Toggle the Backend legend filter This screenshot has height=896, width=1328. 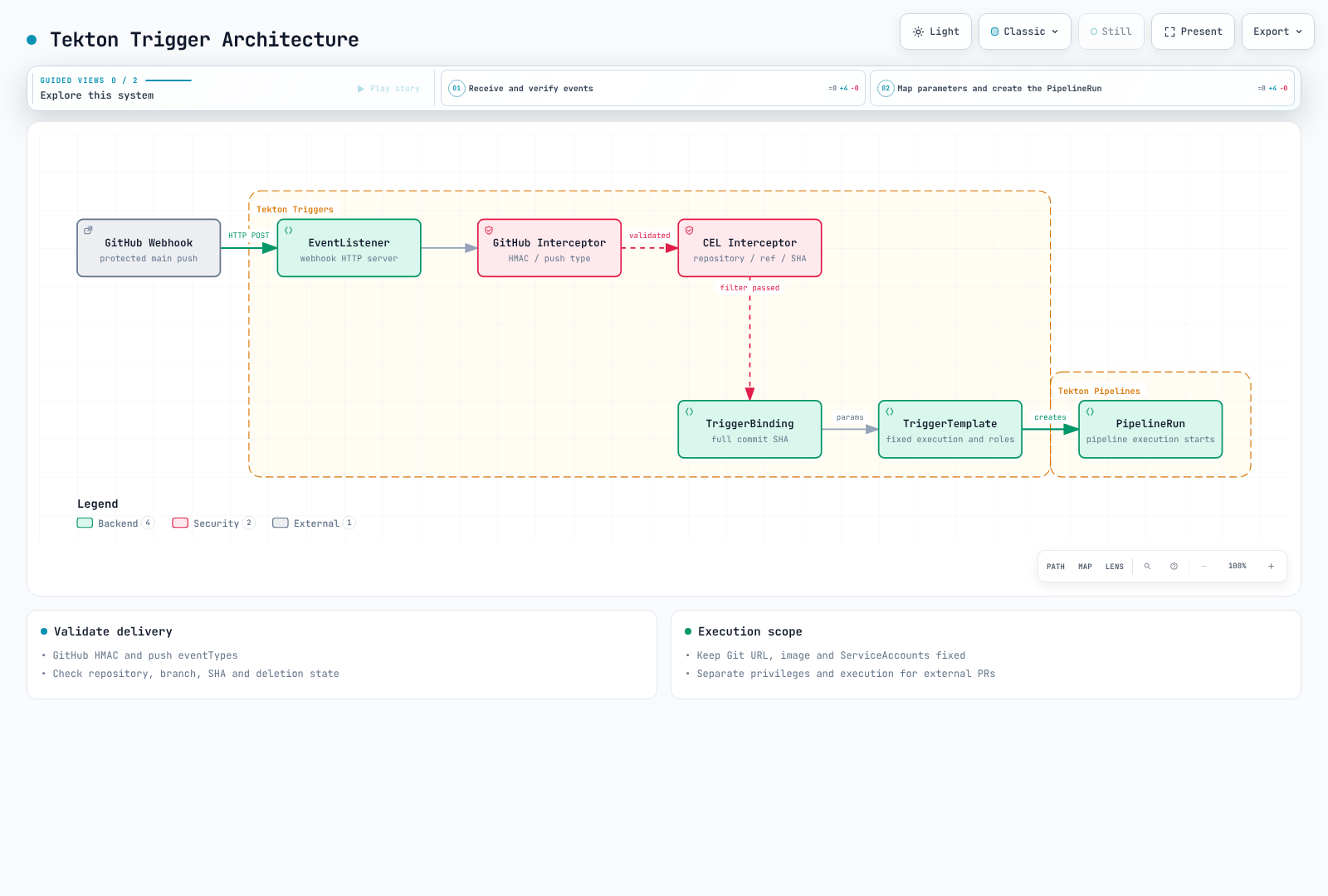(115, 523)
